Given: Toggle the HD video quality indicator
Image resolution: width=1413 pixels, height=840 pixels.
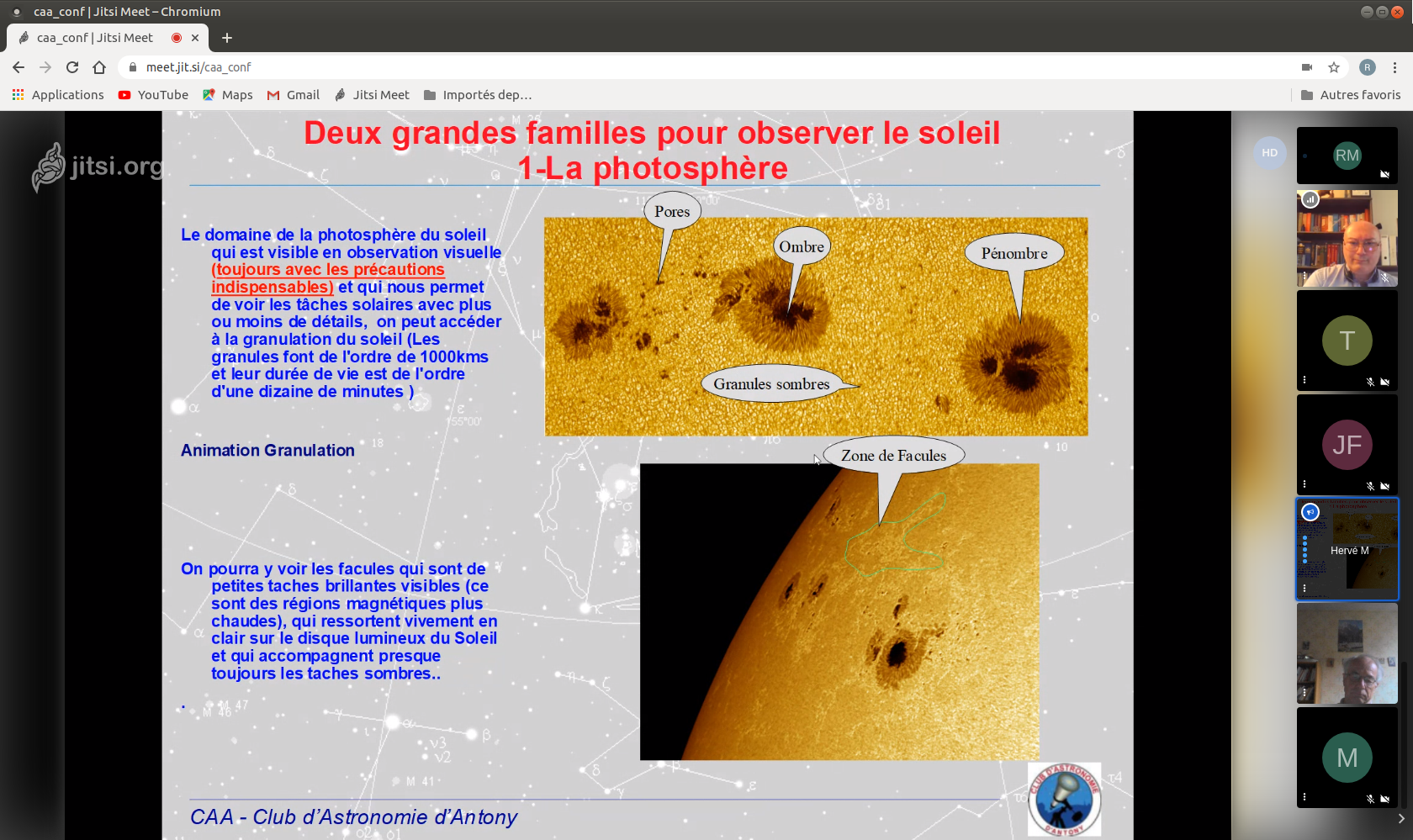Looking at the screenshot, I should 1270,153.
